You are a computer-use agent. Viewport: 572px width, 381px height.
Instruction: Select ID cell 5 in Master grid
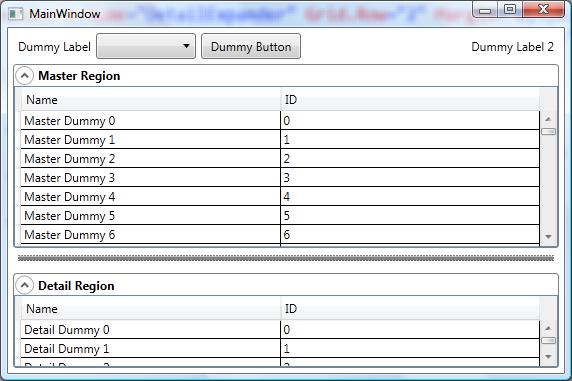[410, 215]
